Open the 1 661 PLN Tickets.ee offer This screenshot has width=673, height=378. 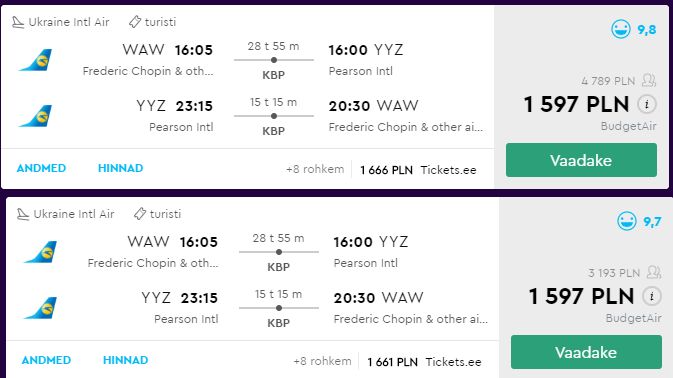424,362
